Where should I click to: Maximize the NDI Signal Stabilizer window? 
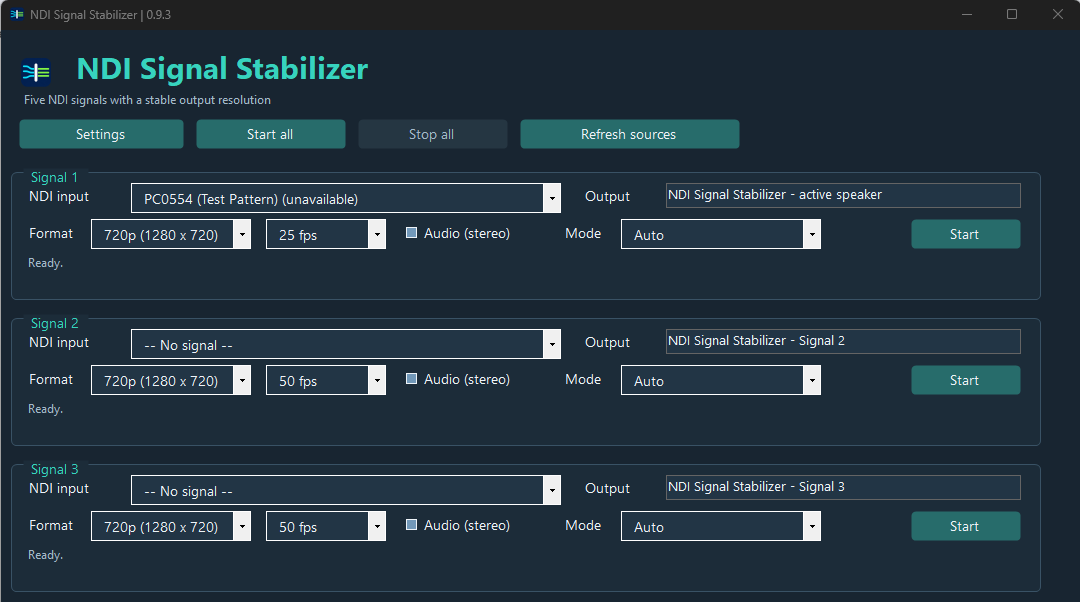[1012, 14]
